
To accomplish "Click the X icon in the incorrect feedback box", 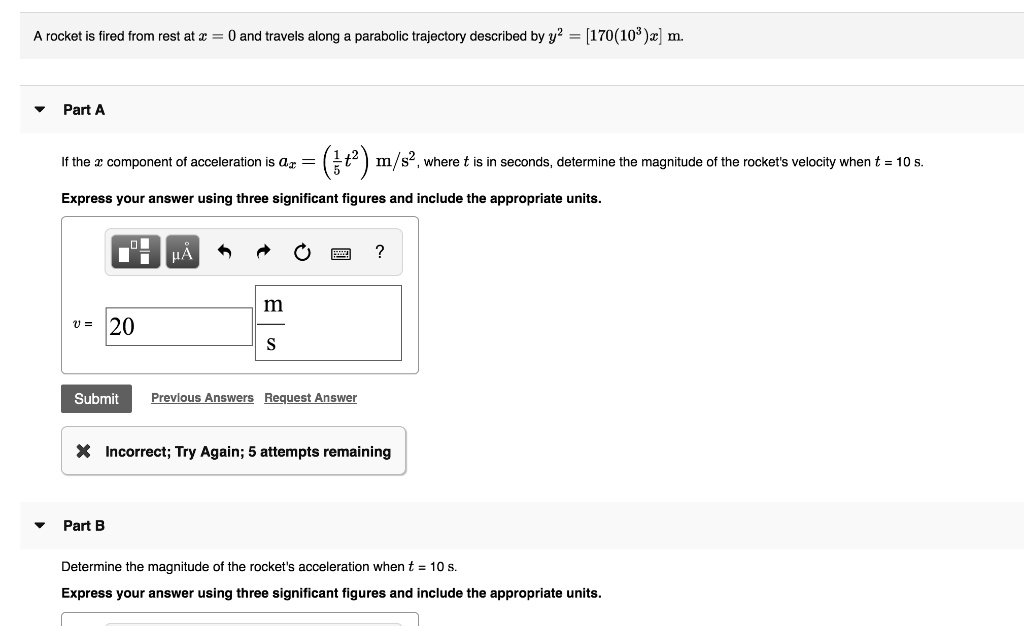I will point(83,451).
